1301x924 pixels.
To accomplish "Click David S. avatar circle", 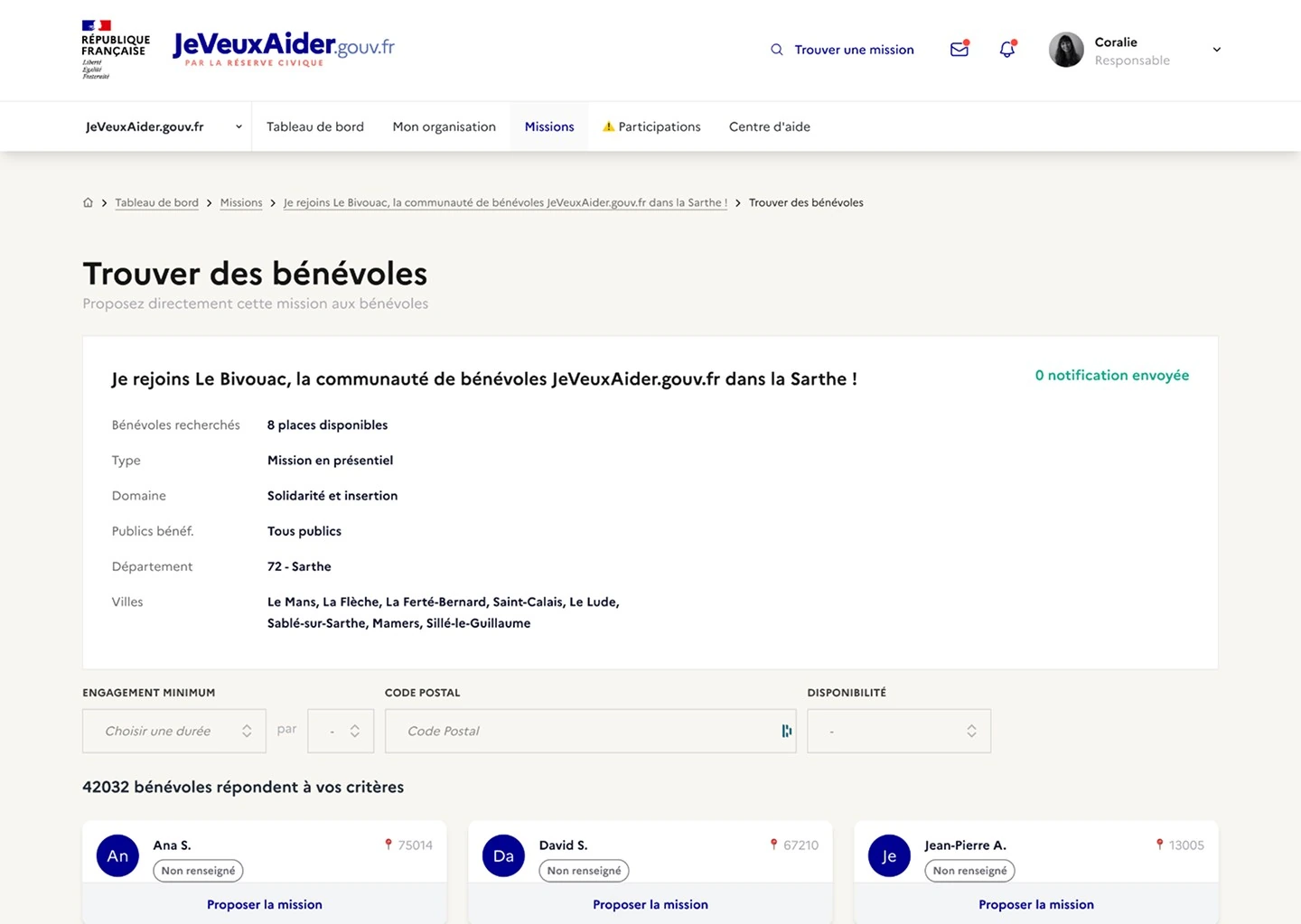I will [504, 856].
